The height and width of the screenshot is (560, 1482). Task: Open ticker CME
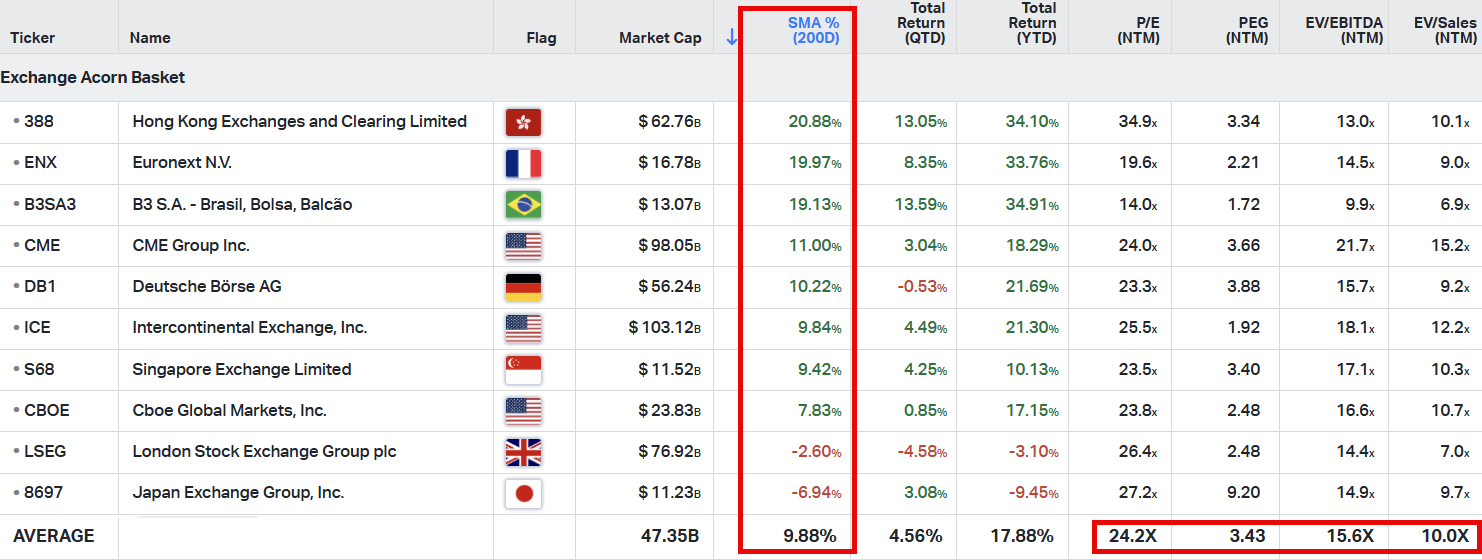[42, 245]
